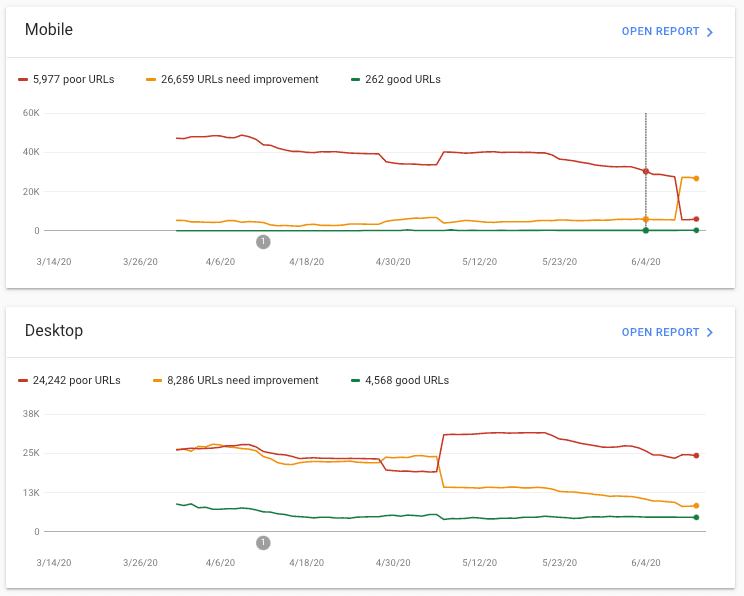744x596 pixels.
Task: Click the chevron next to Desktop Open Report
Action: pos(710,333)
